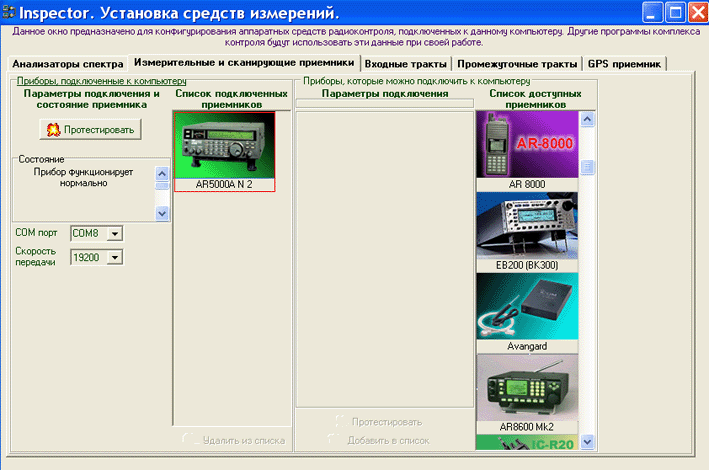Click the 'Состояние' group label
Image resolution: width=709 pixels, height=470 pixels.
tap(41, 159)
